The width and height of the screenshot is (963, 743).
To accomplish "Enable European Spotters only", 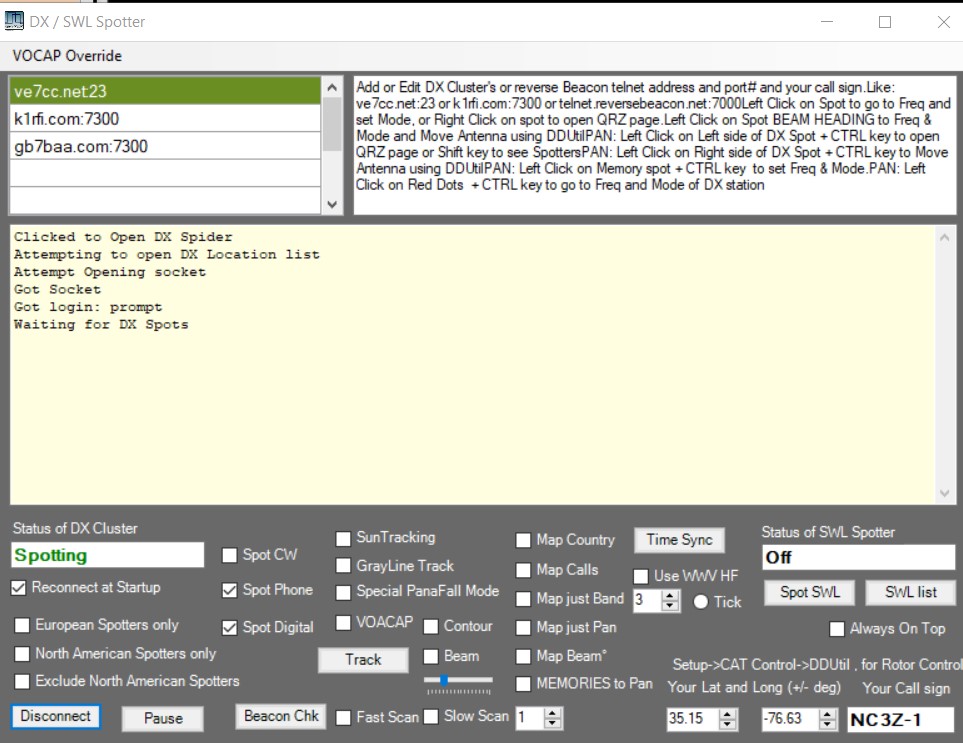I will pyautogui.click(x=22, y=625).
